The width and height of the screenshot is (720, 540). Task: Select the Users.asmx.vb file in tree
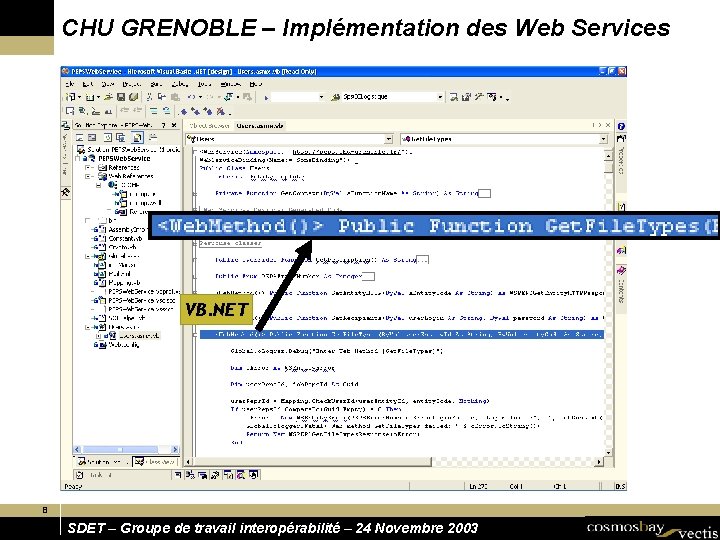coord(139,336)
